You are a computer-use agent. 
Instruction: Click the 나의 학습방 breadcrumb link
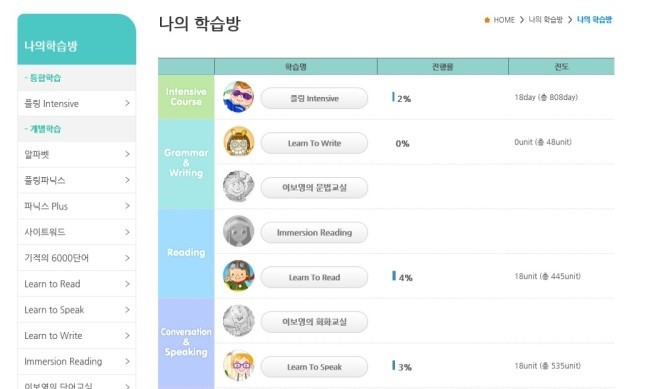click(546, 20)
